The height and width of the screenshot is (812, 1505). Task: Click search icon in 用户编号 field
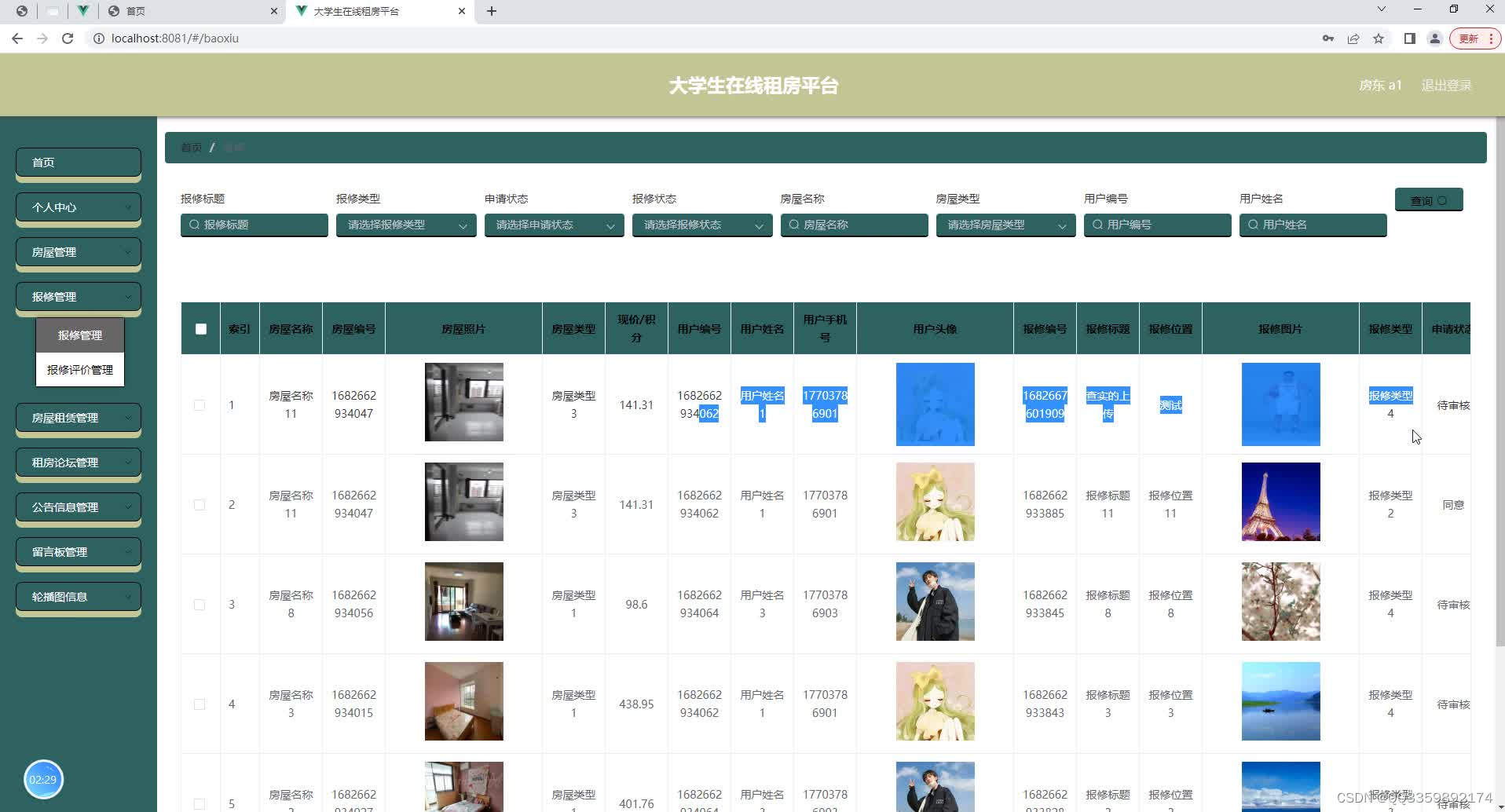pyautogui.click(x=1097, y=225)
